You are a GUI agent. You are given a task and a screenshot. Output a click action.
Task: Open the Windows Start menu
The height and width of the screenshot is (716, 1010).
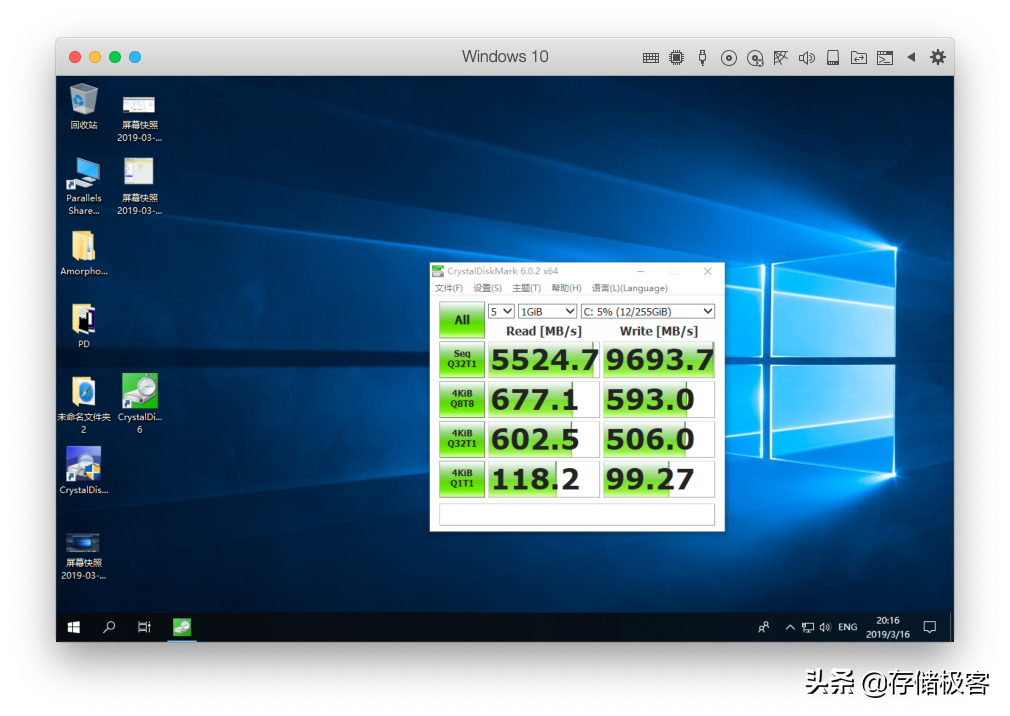[x=73, y=627]
